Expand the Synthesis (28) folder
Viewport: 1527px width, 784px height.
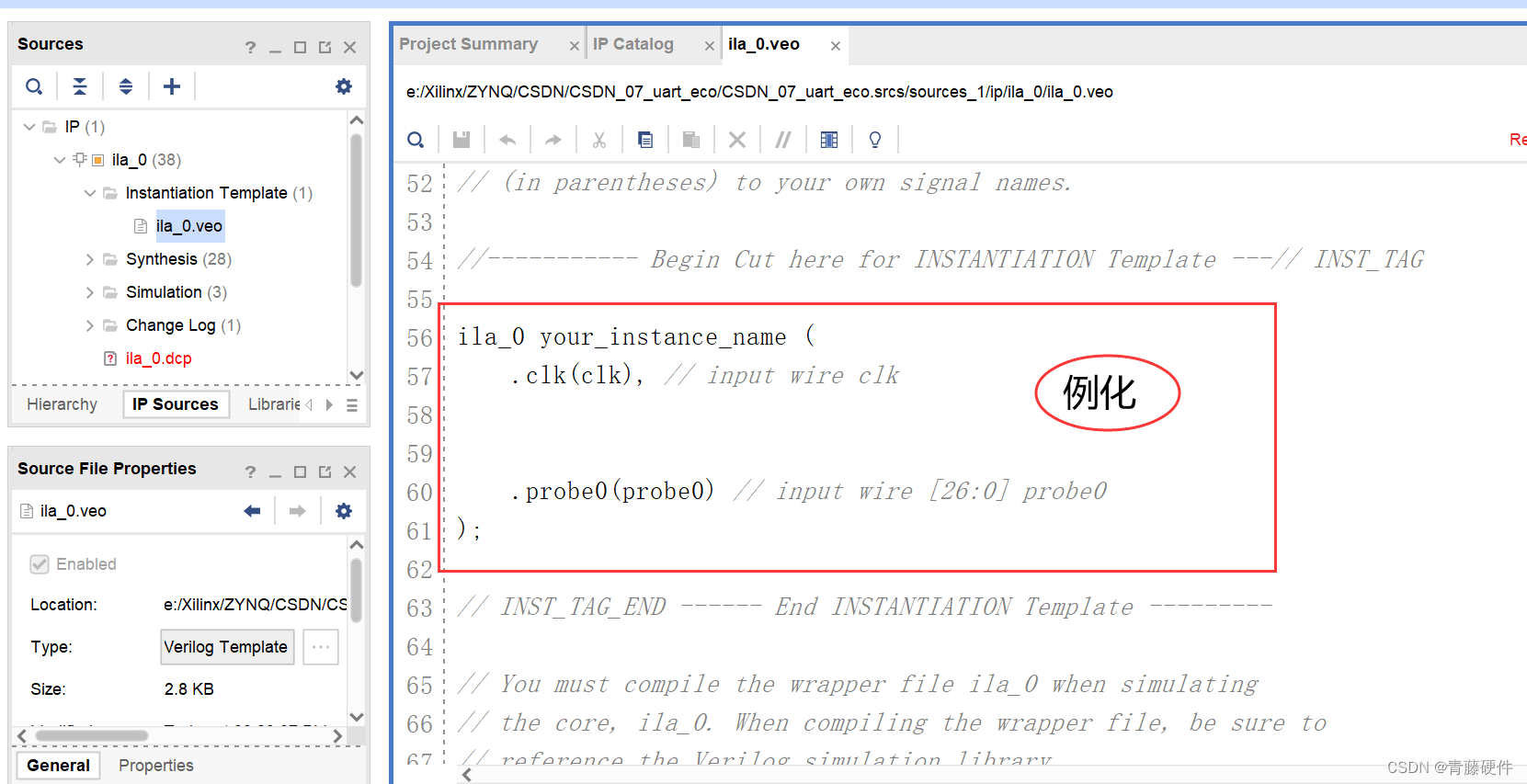click(x=90, y=259)
